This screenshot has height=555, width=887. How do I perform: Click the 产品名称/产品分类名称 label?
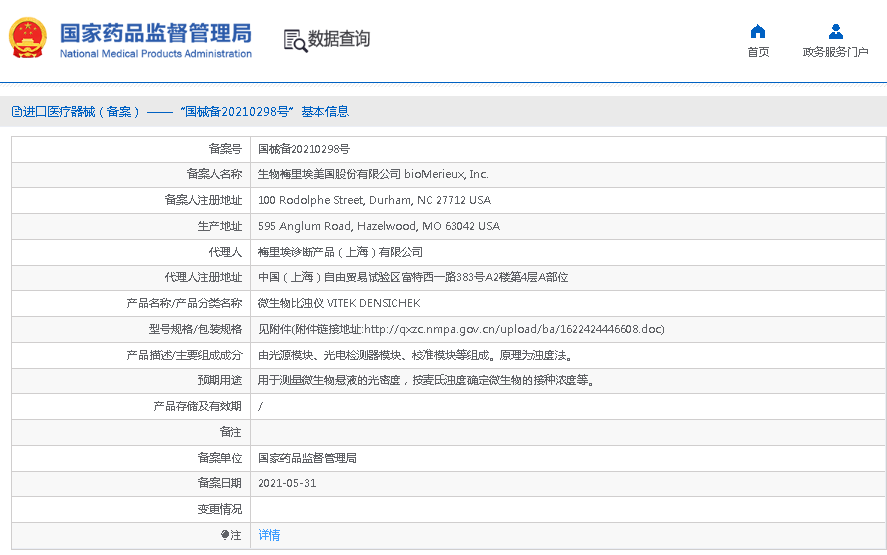(184, 303)
